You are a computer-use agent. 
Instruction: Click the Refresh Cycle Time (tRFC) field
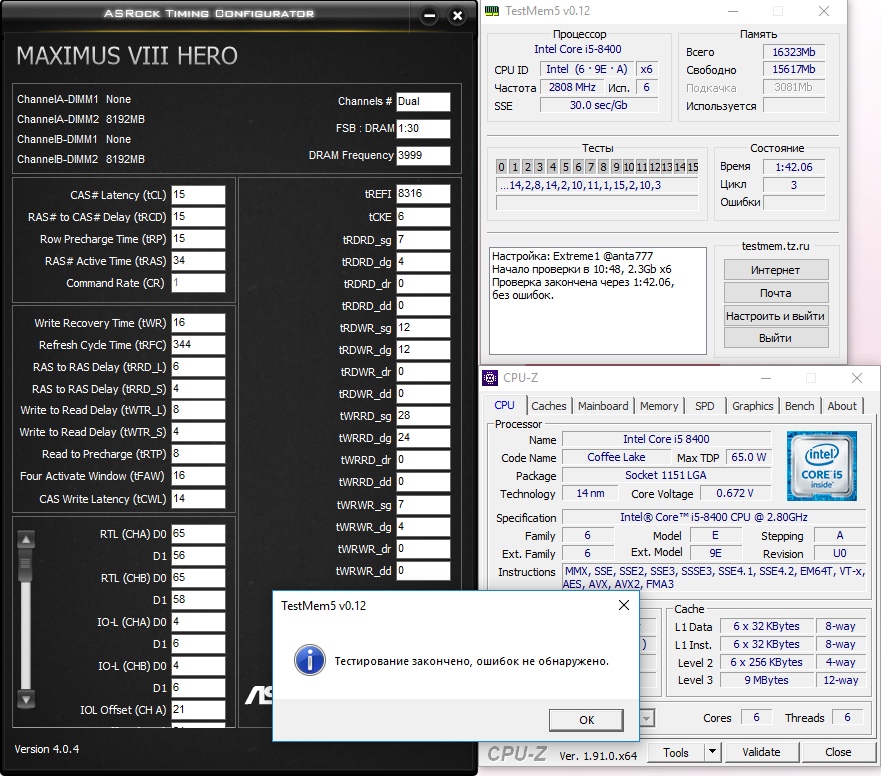(198, 344)
